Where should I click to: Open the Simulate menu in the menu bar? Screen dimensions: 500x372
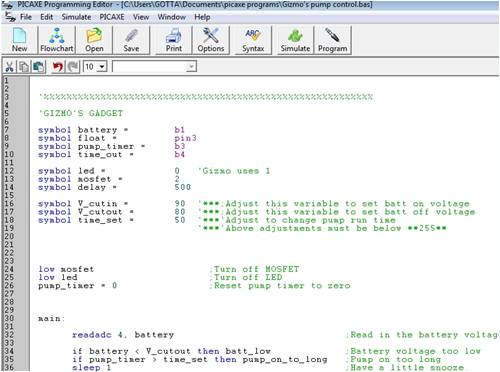pyautogui.click(x=76, y=17)
